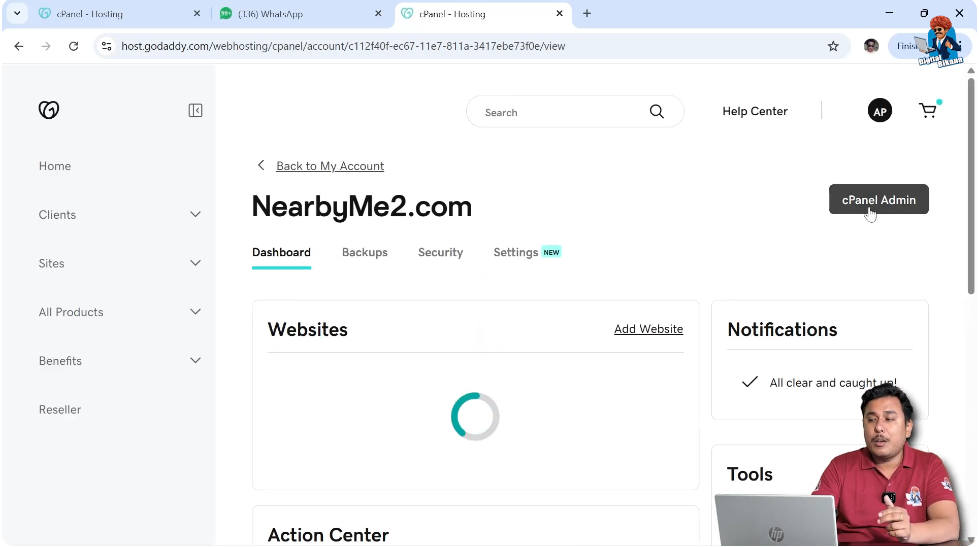The width and height of the screenshot is (979, 547).
Task: Open the Dashboard tab
Action: pos(281,252)
